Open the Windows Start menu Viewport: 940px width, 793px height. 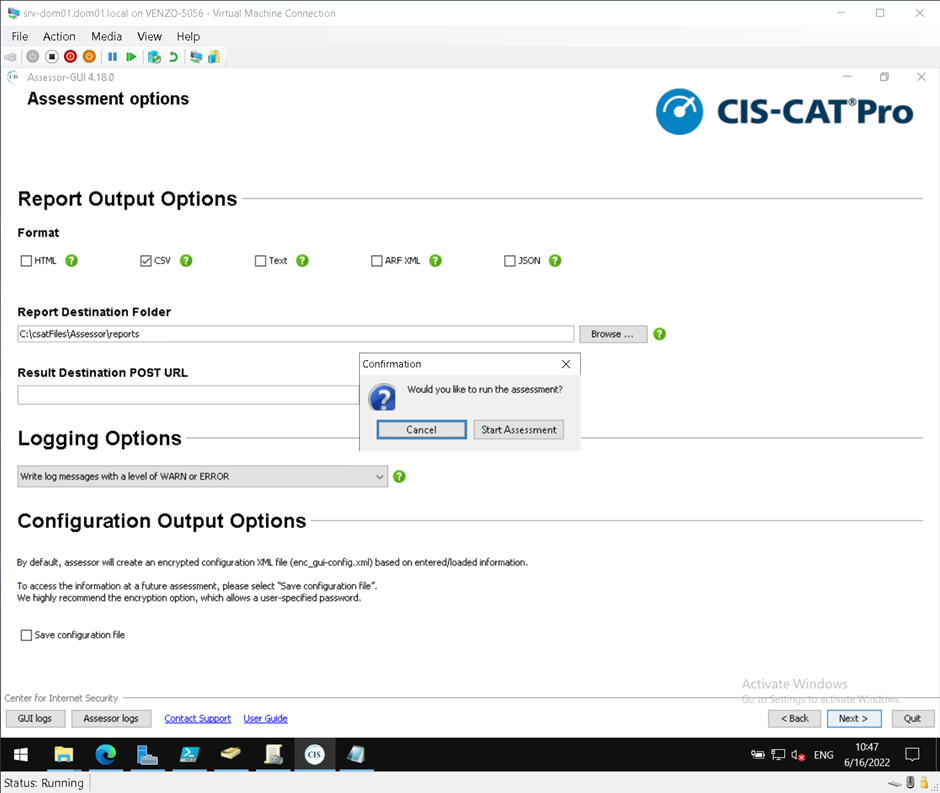pyautogui.click(x=21, y=755)
